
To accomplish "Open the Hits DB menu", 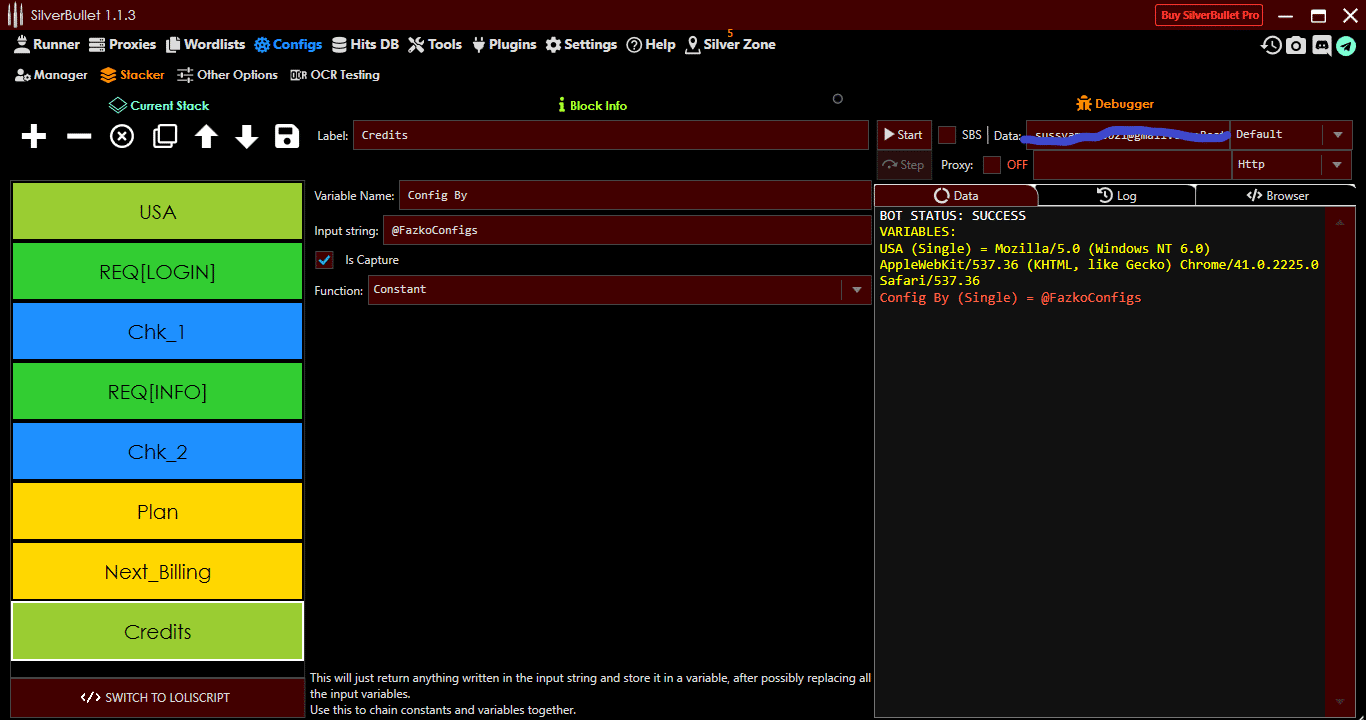I will (x=366, y=44).
